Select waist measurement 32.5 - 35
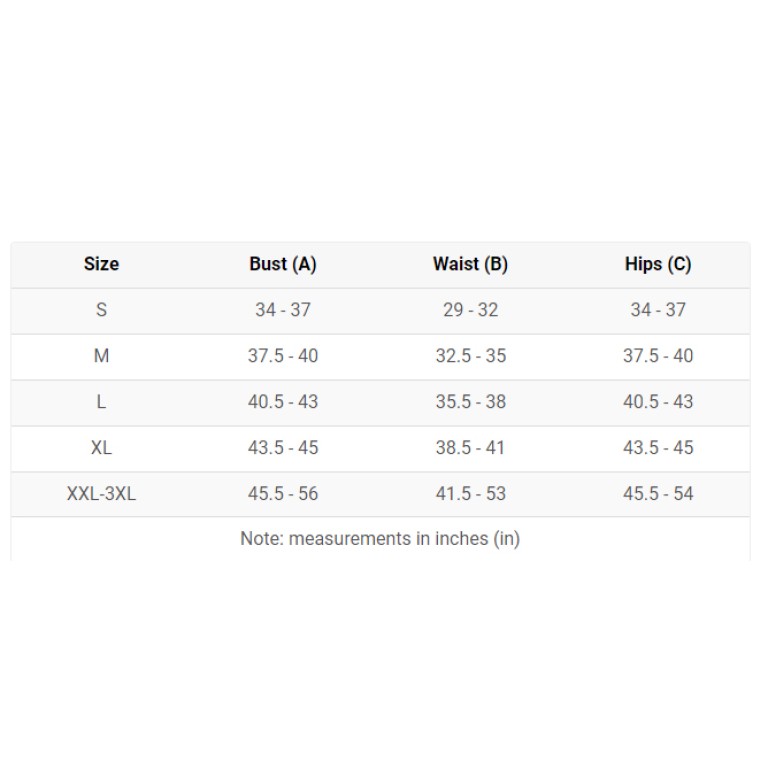Screen dimensions: 768x768 470,356
